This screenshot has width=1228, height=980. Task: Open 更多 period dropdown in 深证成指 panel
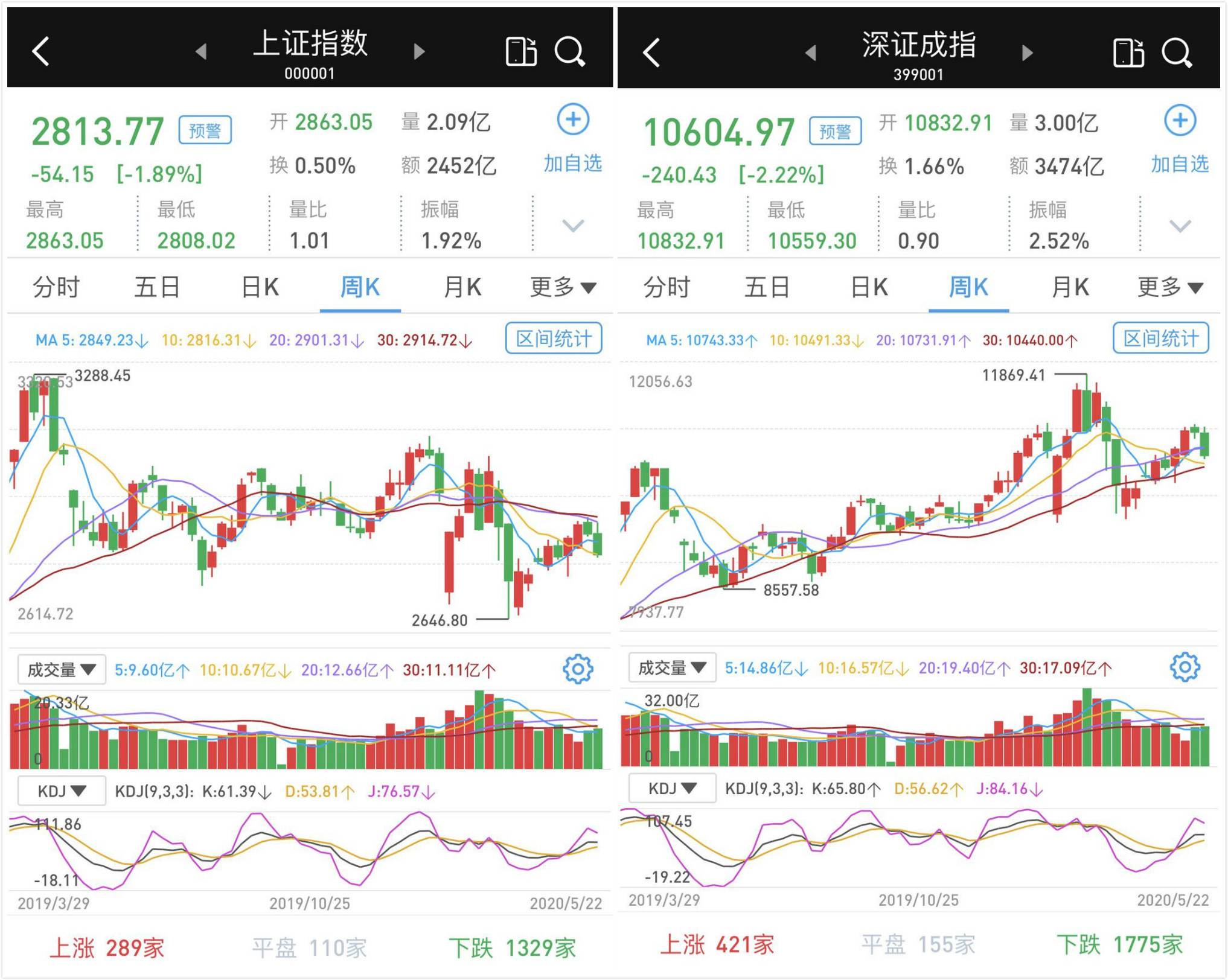pos(1171,287)
